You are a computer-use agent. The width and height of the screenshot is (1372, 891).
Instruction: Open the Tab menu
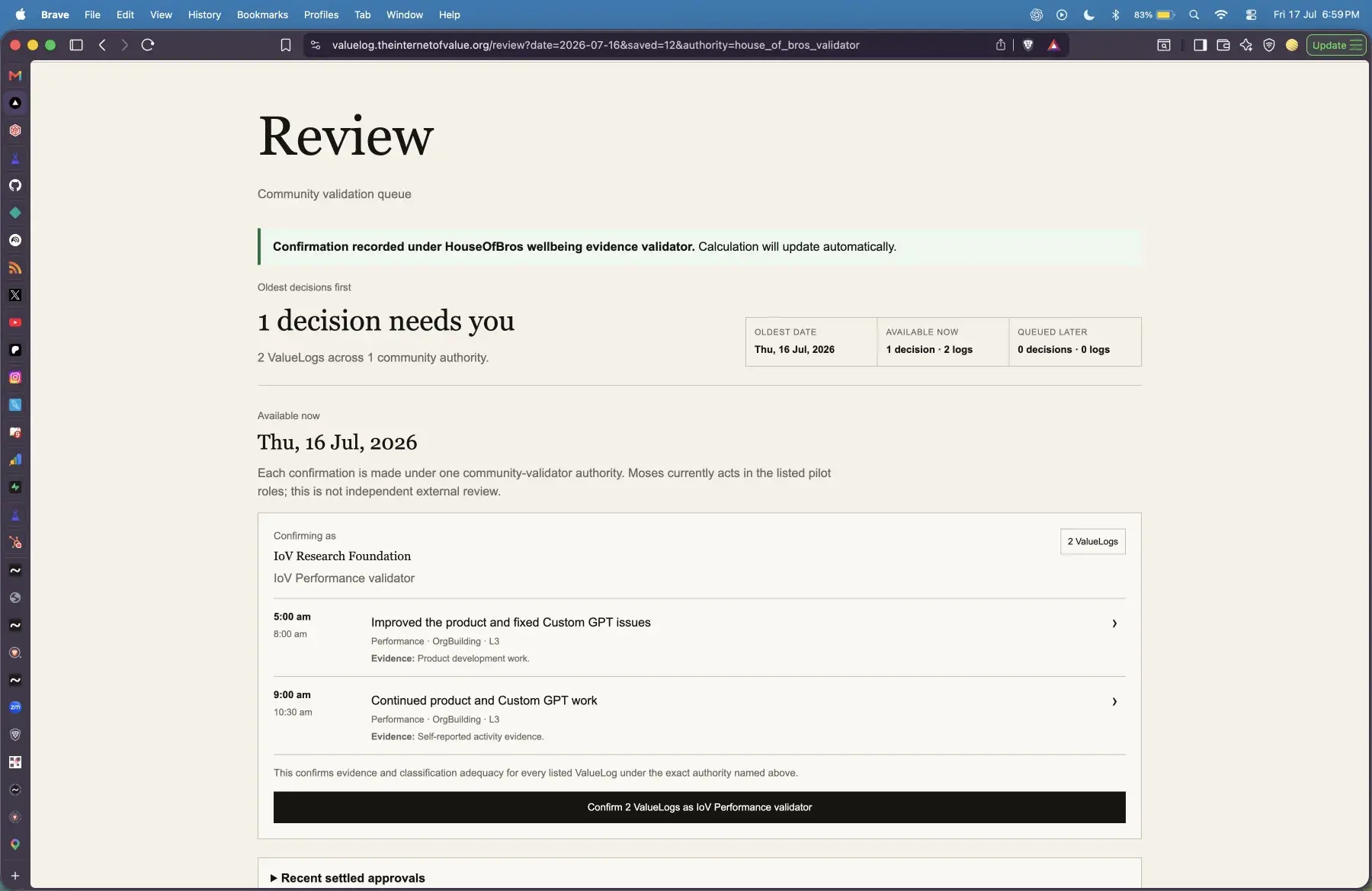coord(362,14)
